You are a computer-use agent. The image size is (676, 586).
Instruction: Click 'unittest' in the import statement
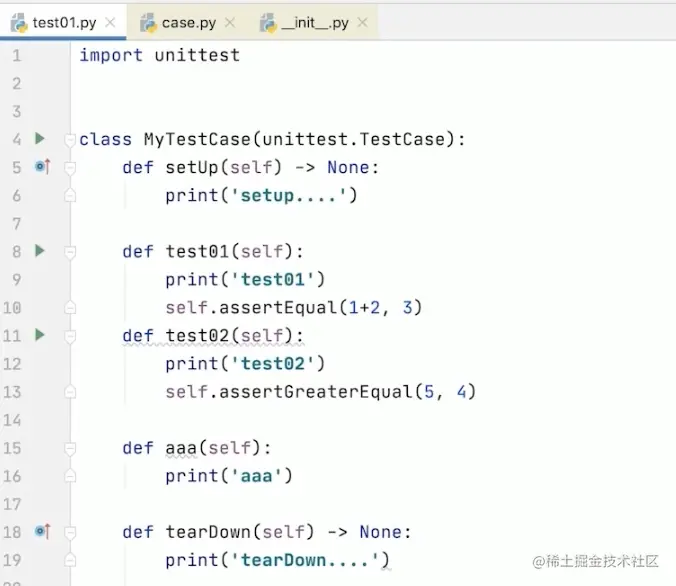pyautogui.click(x=197, y=55)
